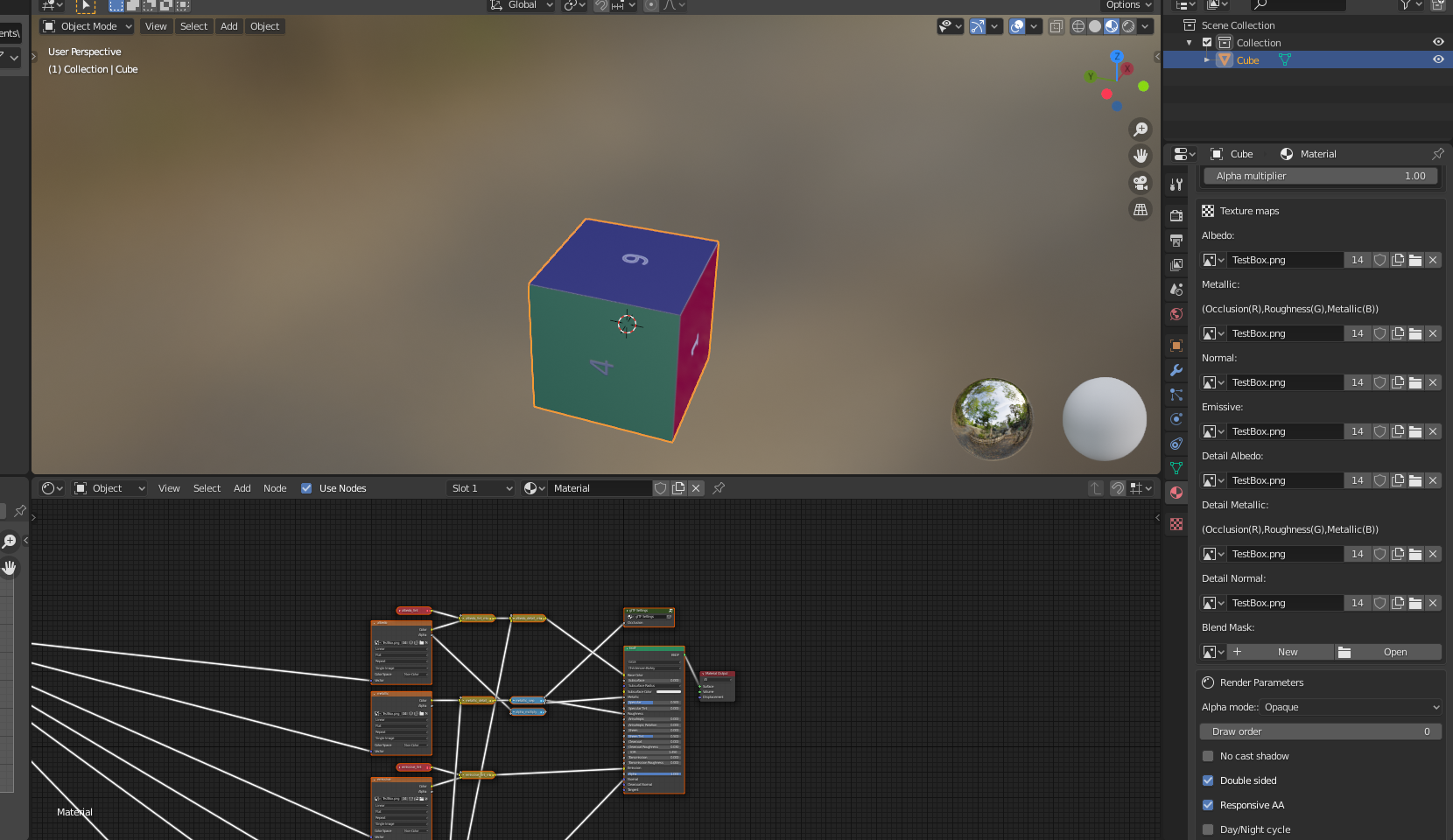Open the Render properties tab icon
The width and height of the screenshot is (1453, 840).
[1176, 215]
